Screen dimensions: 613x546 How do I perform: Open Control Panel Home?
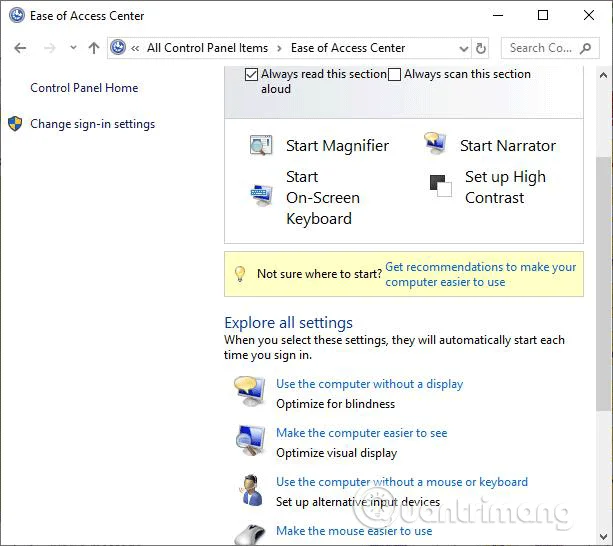click(84, 88)
